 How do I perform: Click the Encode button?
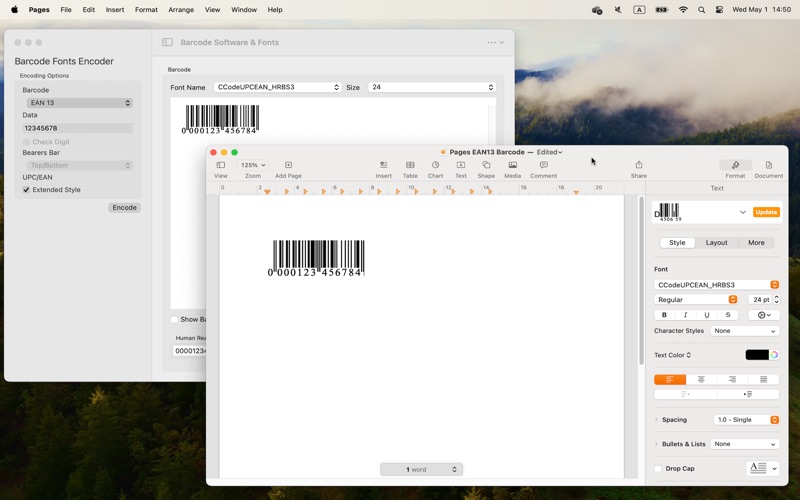[x=124, y=208]
